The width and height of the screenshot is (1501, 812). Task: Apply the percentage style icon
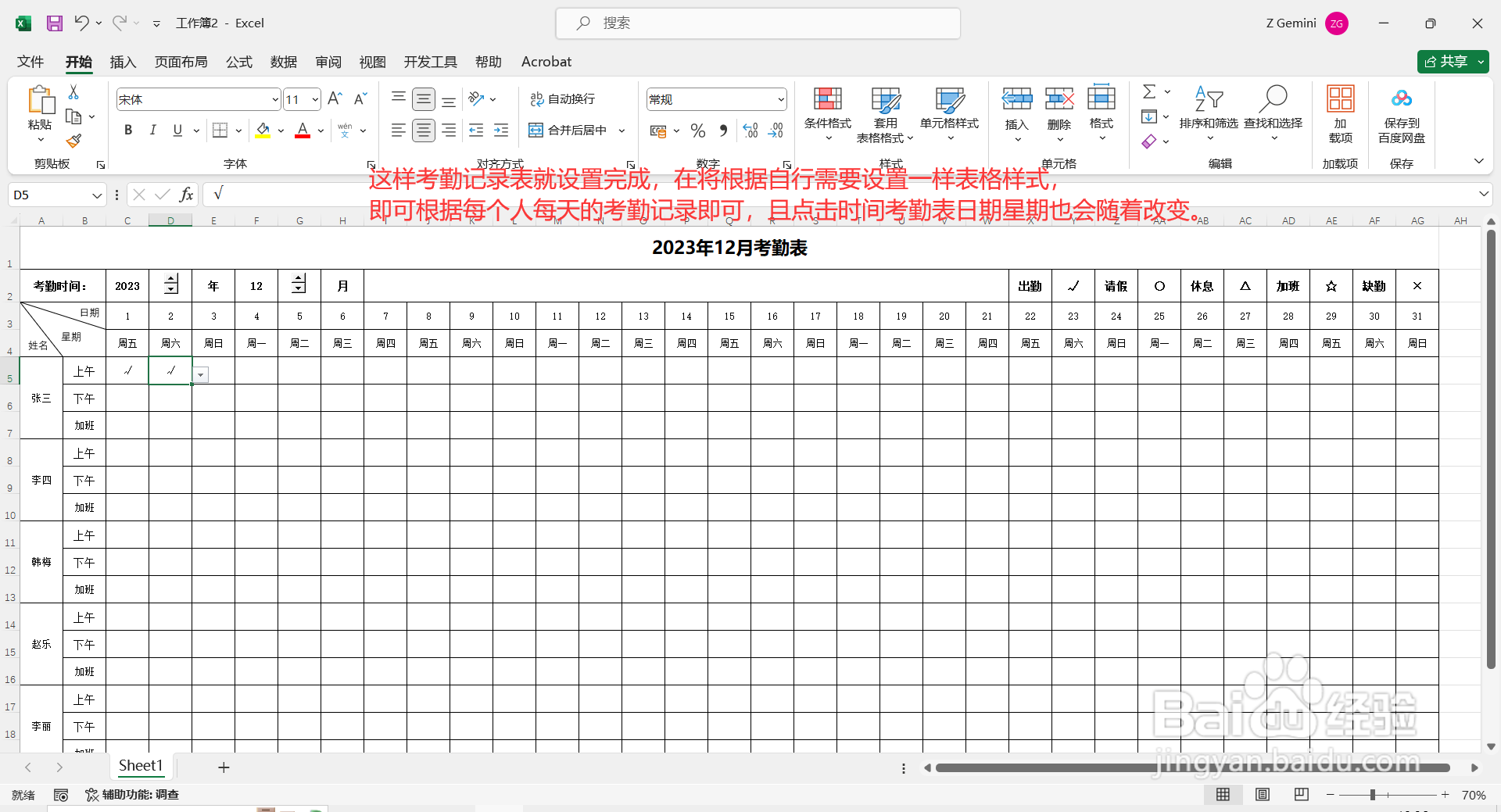tap(698, 130)
